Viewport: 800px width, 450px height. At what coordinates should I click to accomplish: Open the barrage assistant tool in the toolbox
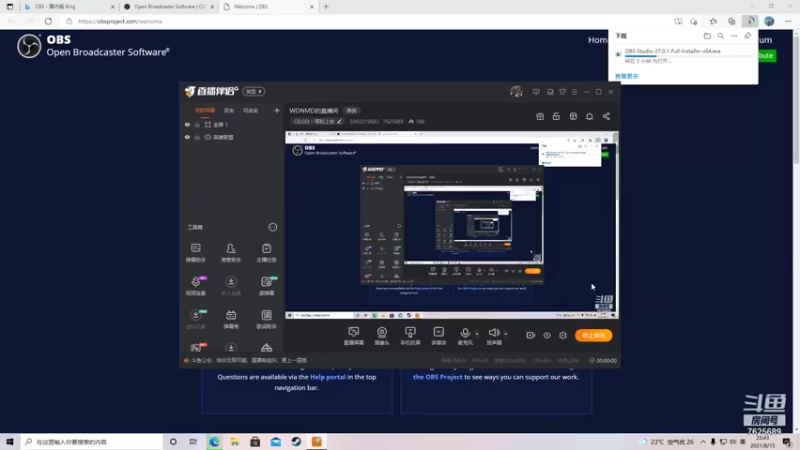click(195, 253)
